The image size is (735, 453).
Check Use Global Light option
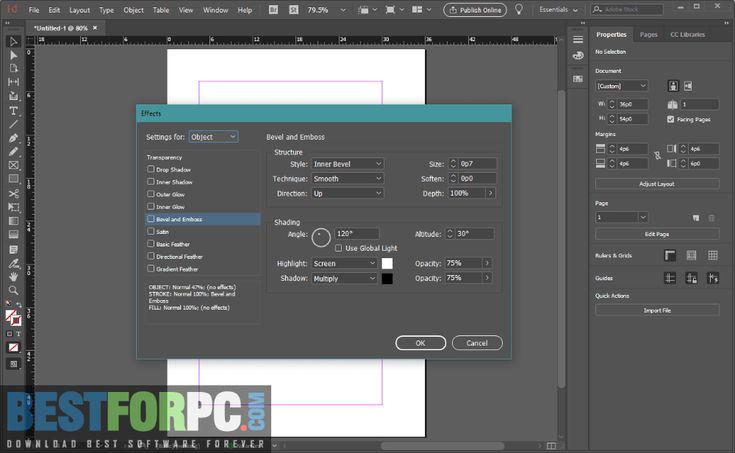[x=338, y=248]
